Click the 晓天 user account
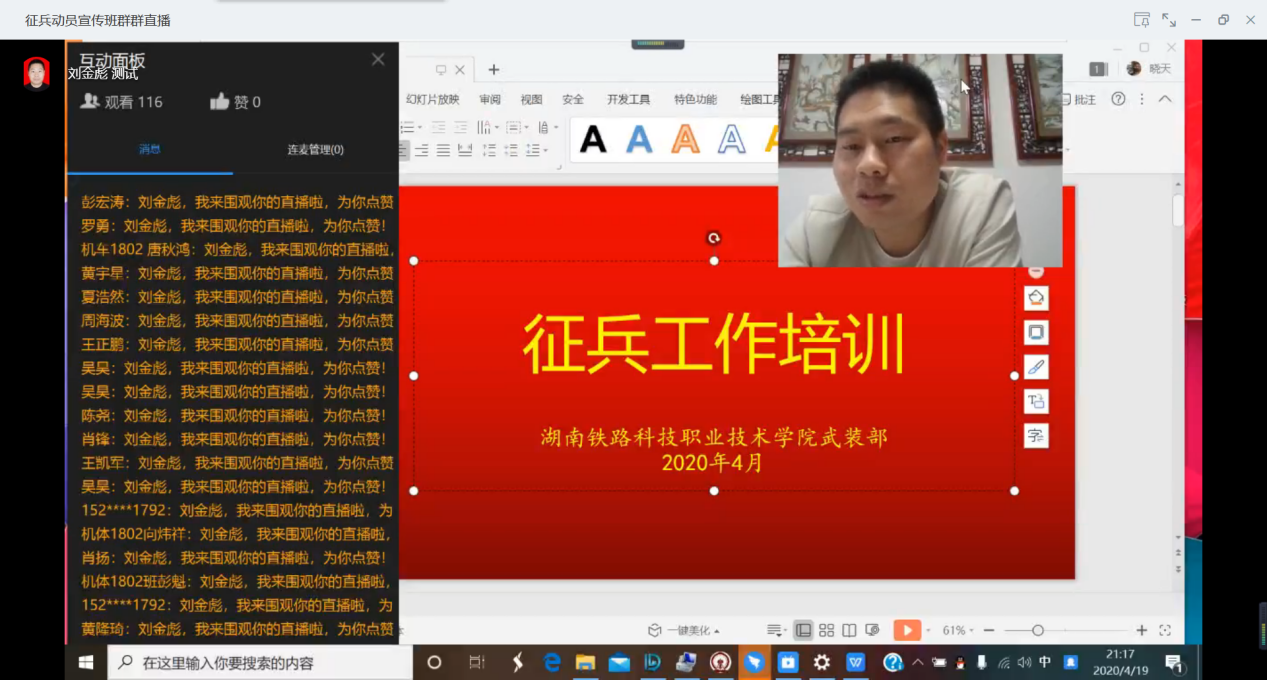Image resolution: width=1267 pixels, height=680 pixels. 1149,69
